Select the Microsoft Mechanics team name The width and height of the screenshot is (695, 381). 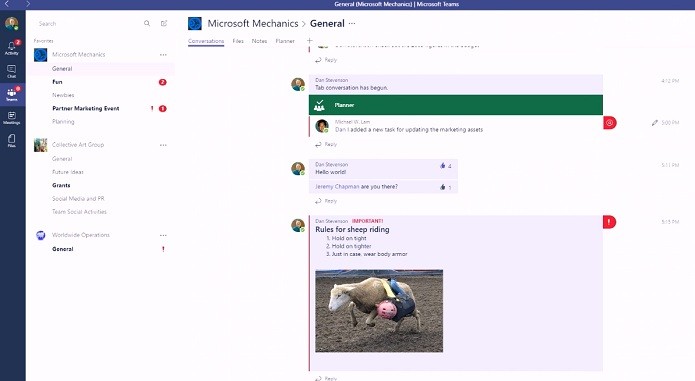tap(78, 54)
